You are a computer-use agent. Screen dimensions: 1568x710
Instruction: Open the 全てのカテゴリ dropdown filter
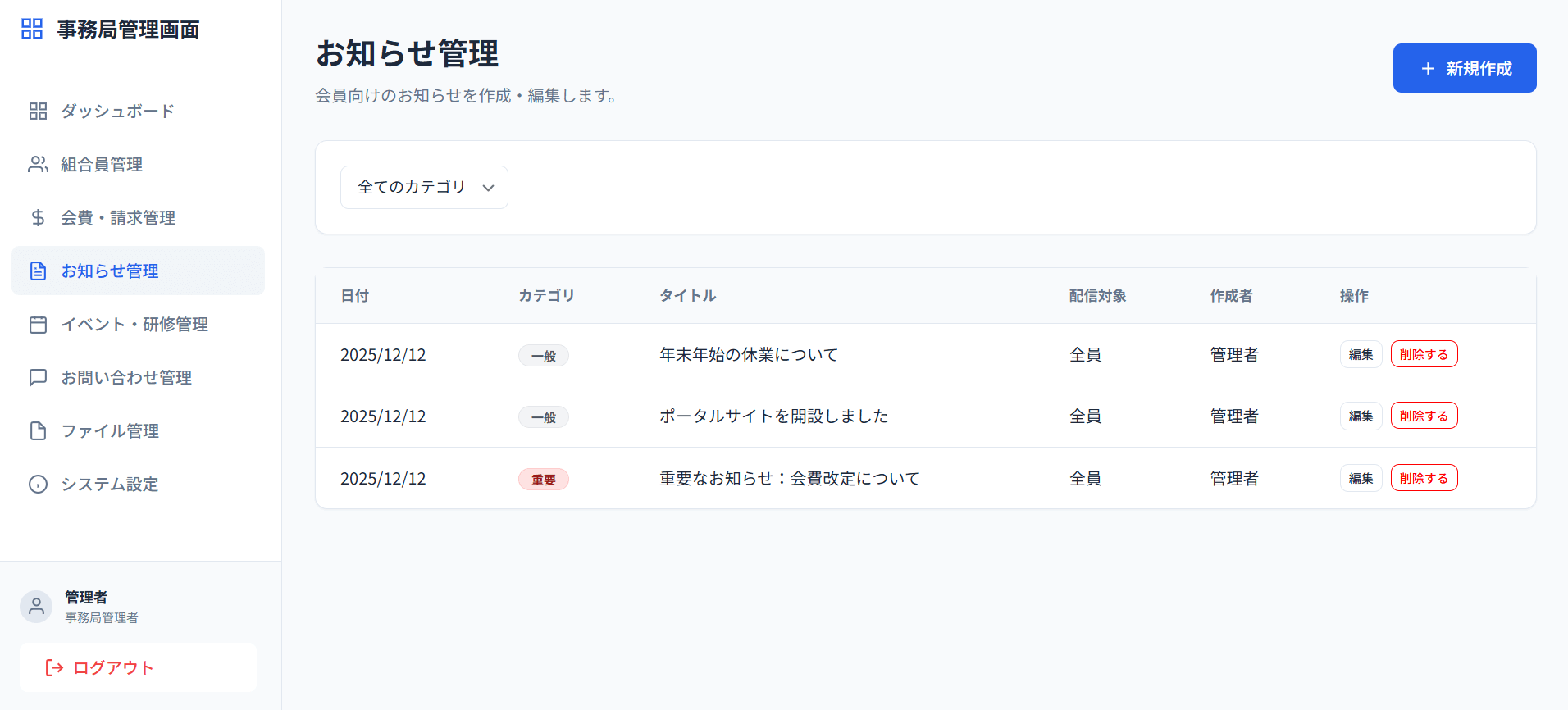[412, 188]
